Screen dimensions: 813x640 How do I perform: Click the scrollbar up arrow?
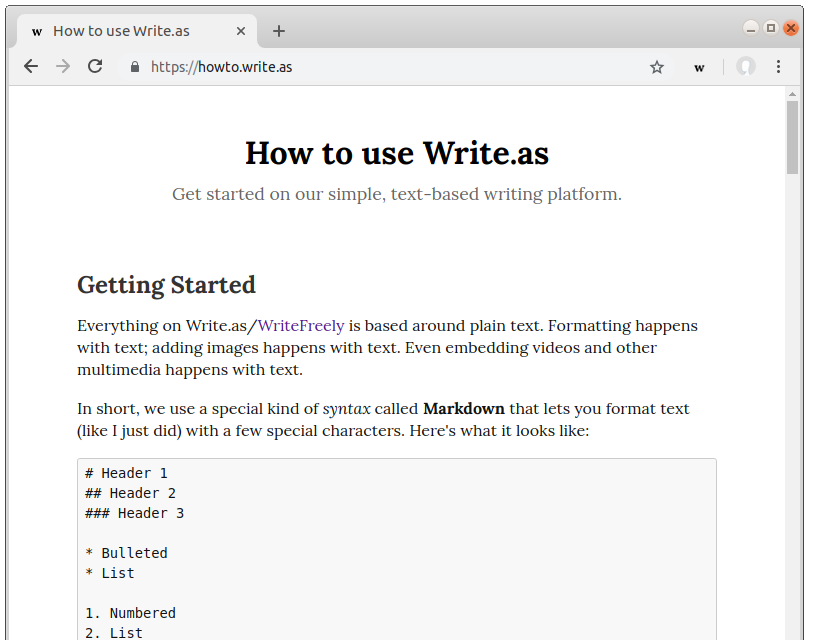(x=792, y=94)
